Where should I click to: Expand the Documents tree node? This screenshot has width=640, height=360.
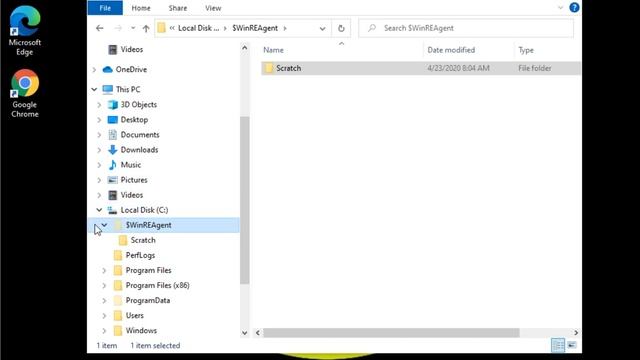99,135
